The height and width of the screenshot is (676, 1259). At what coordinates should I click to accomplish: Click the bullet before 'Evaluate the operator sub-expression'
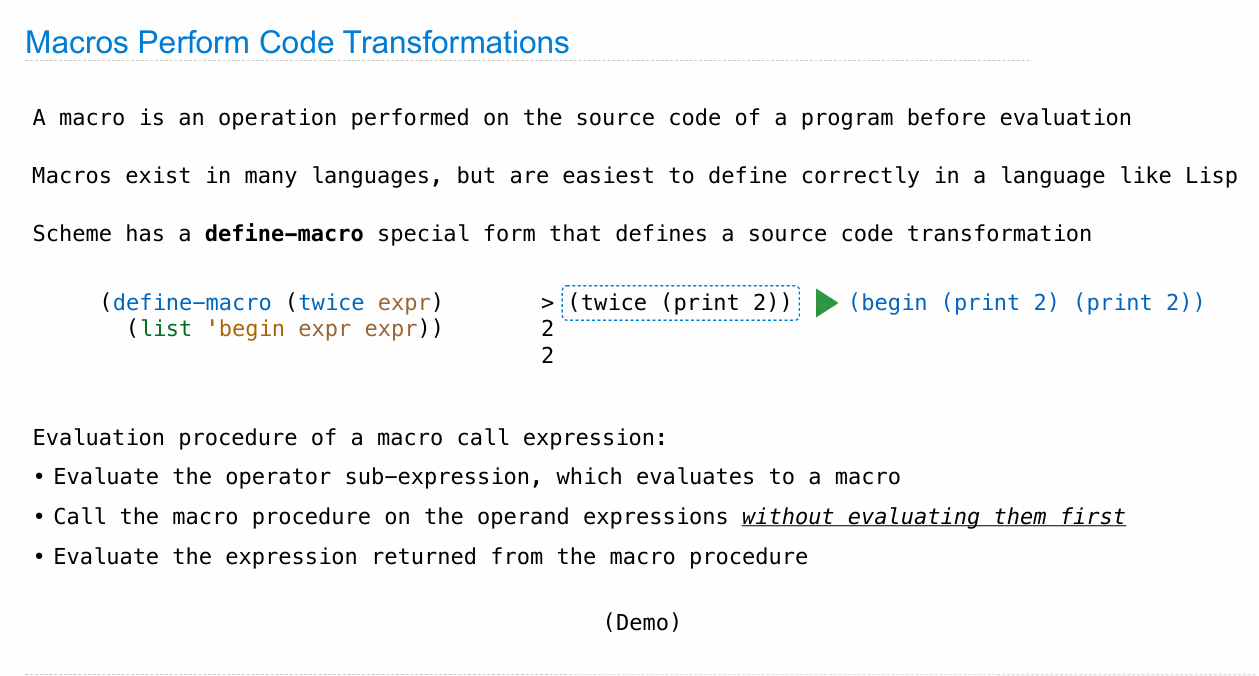(38, 478)
